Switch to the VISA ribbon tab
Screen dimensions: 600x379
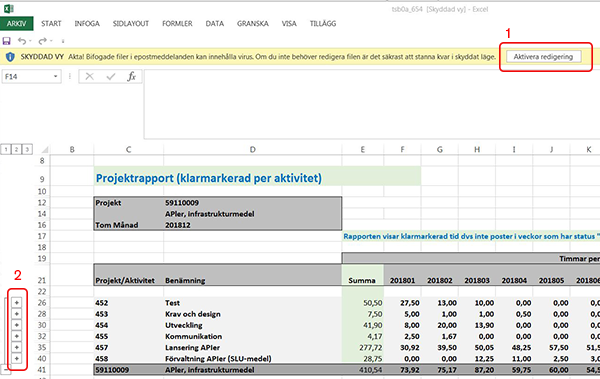289,23
